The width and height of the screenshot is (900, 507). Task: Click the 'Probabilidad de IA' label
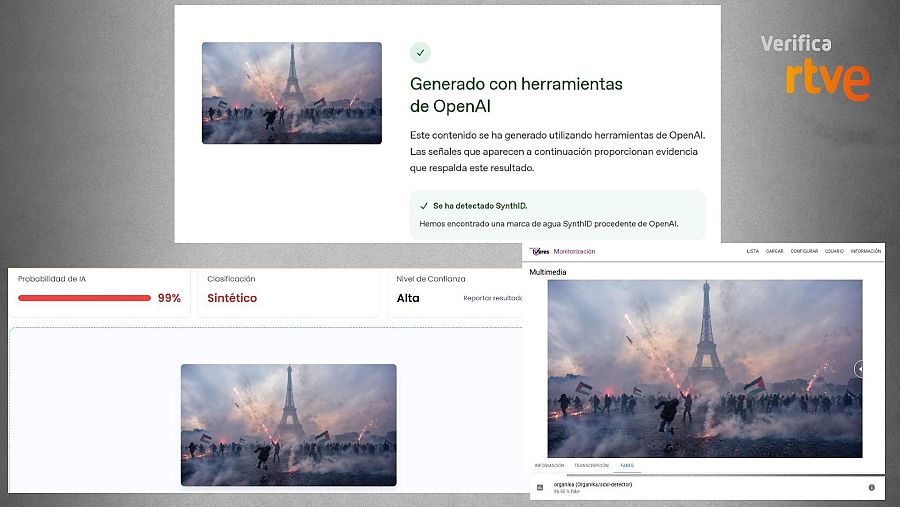click(x=52, y=279)
